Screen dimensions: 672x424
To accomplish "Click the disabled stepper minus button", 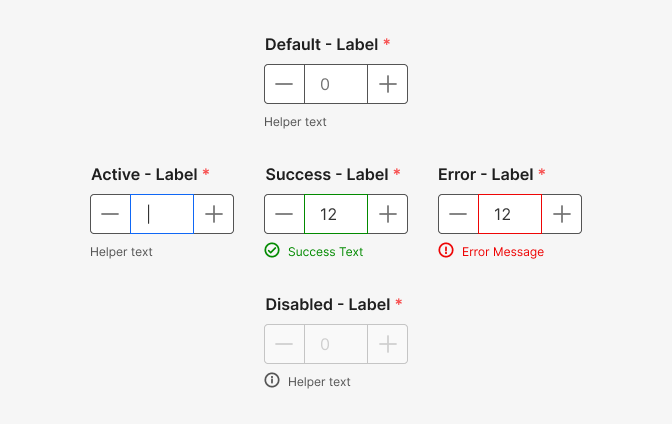I will point(285,344).
